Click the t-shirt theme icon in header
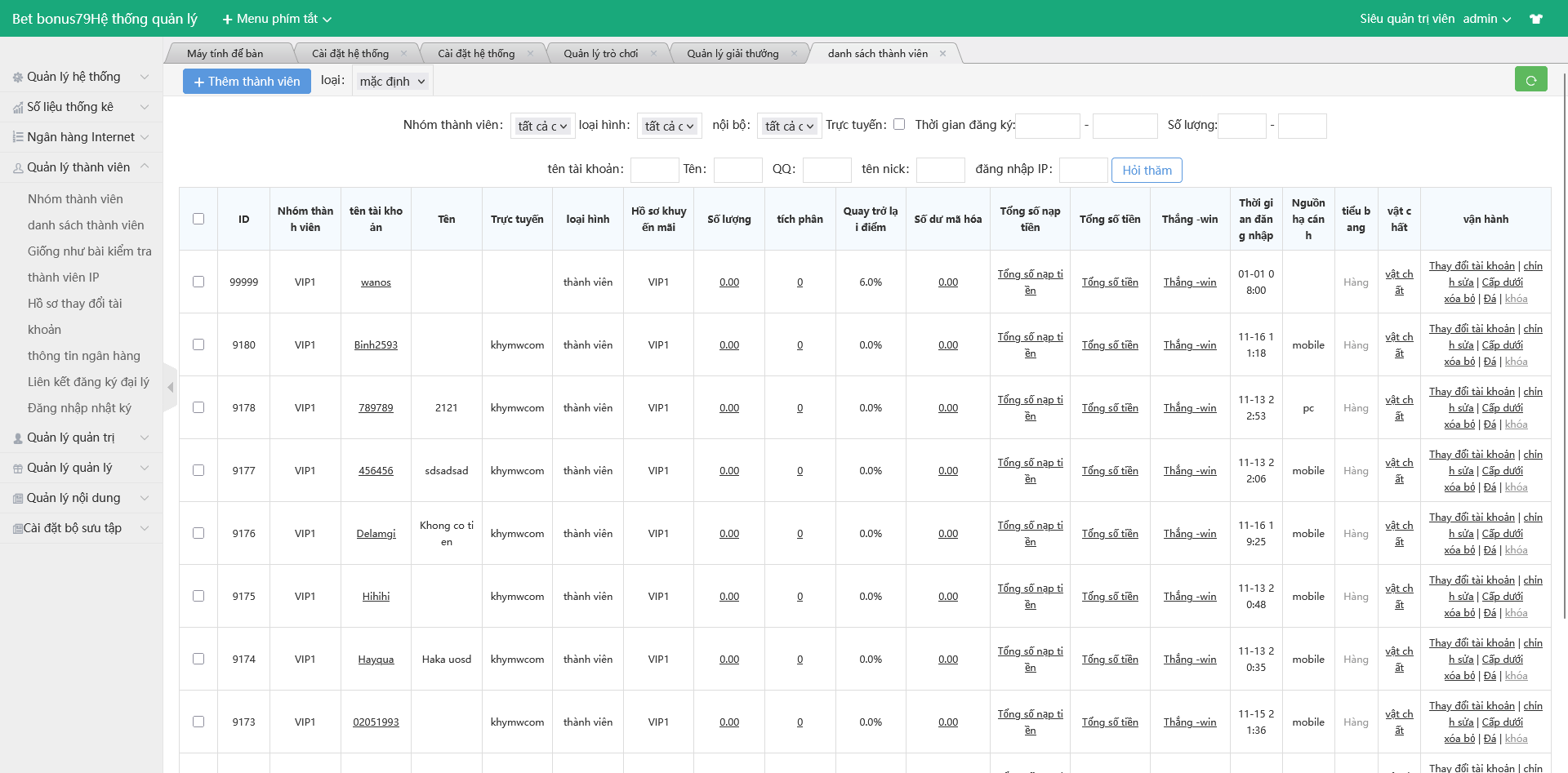Screen dimensions: 1568x773 point(1536,19)
